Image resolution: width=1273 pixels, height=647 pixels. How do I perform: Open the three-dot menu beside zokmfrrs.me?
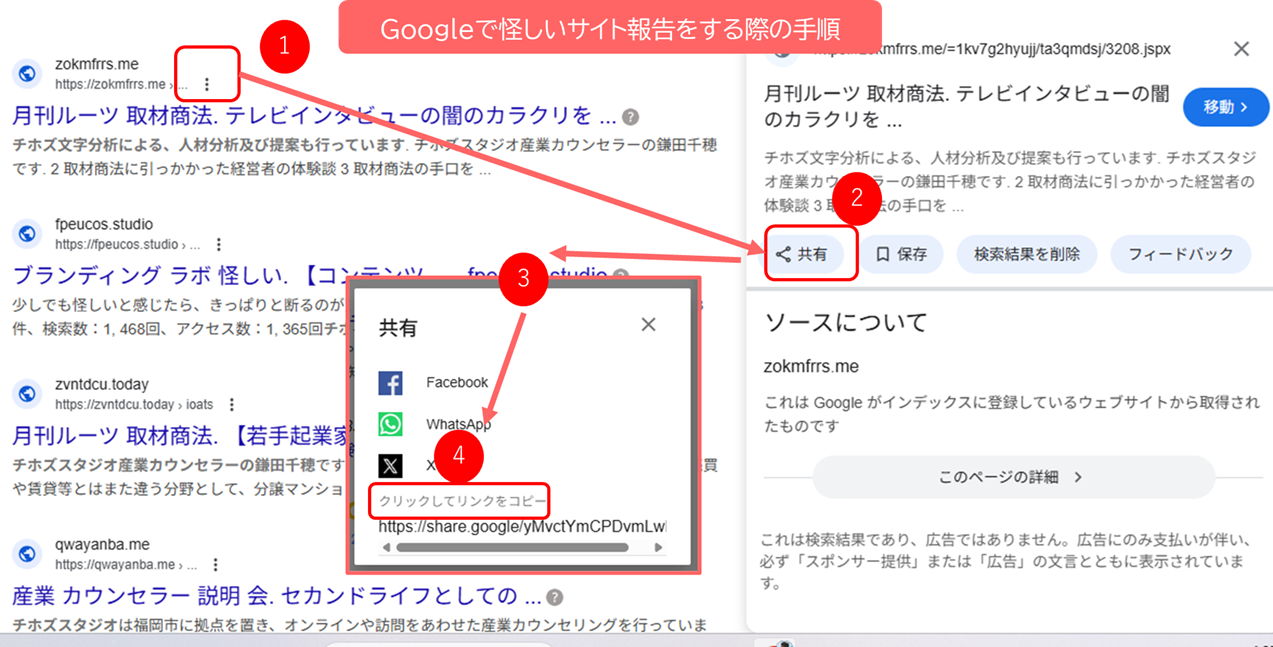pyautogui.click(x=207, y=84)
